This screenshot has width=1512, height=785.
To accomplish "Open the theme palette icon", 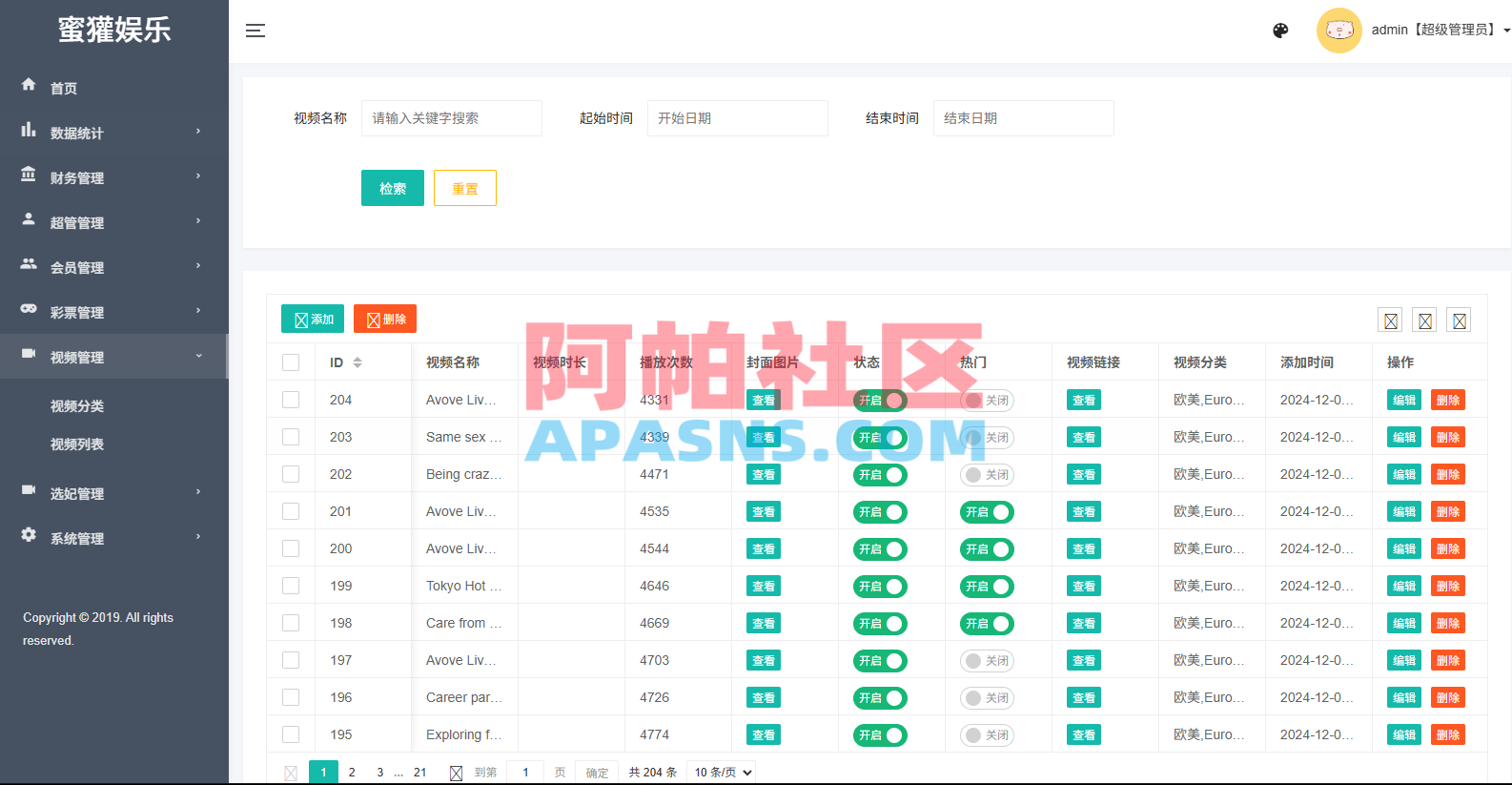I will [1280, 31].
